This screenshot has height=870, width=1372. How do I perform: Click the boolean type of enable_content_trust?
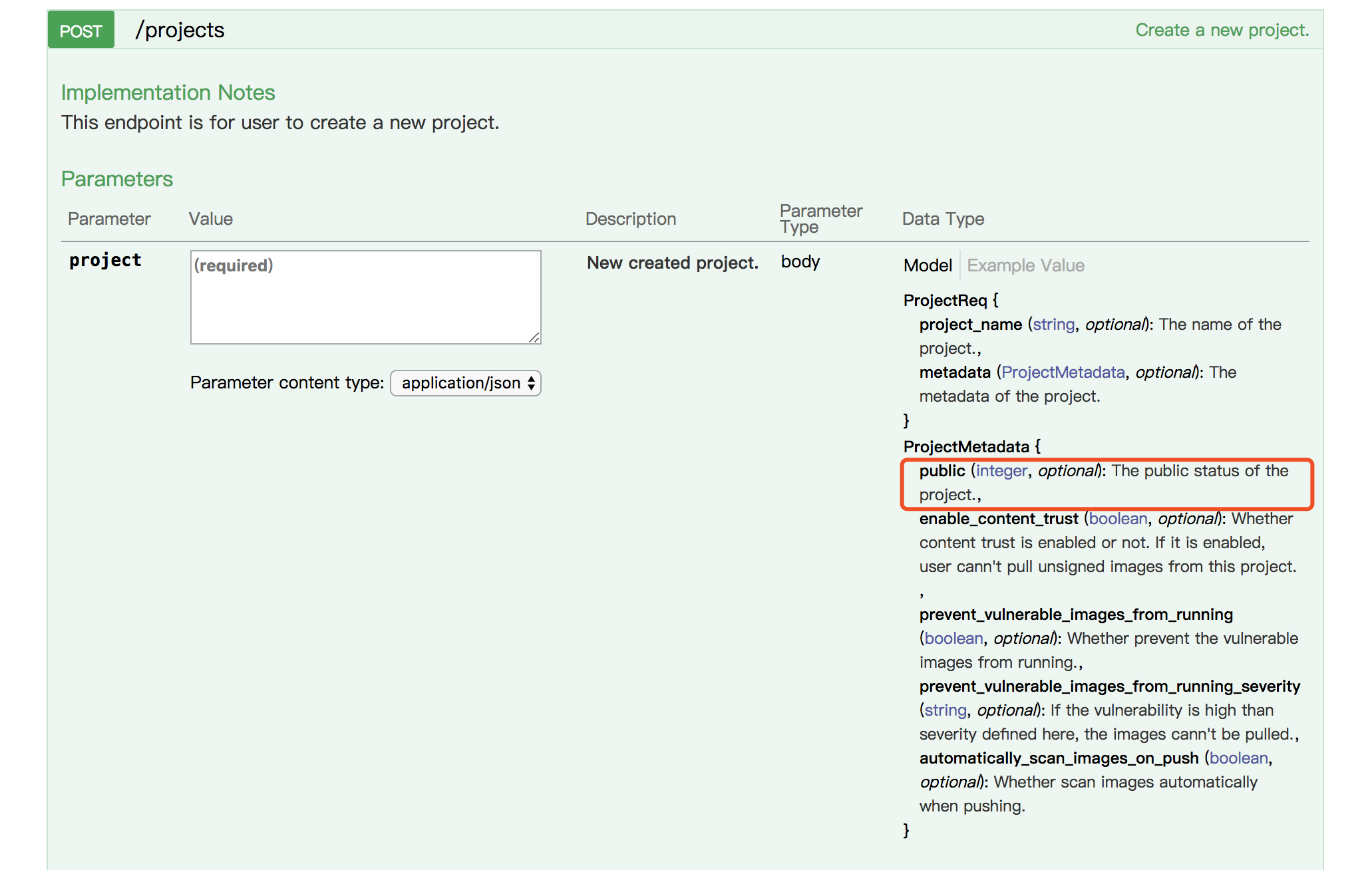1118,519
